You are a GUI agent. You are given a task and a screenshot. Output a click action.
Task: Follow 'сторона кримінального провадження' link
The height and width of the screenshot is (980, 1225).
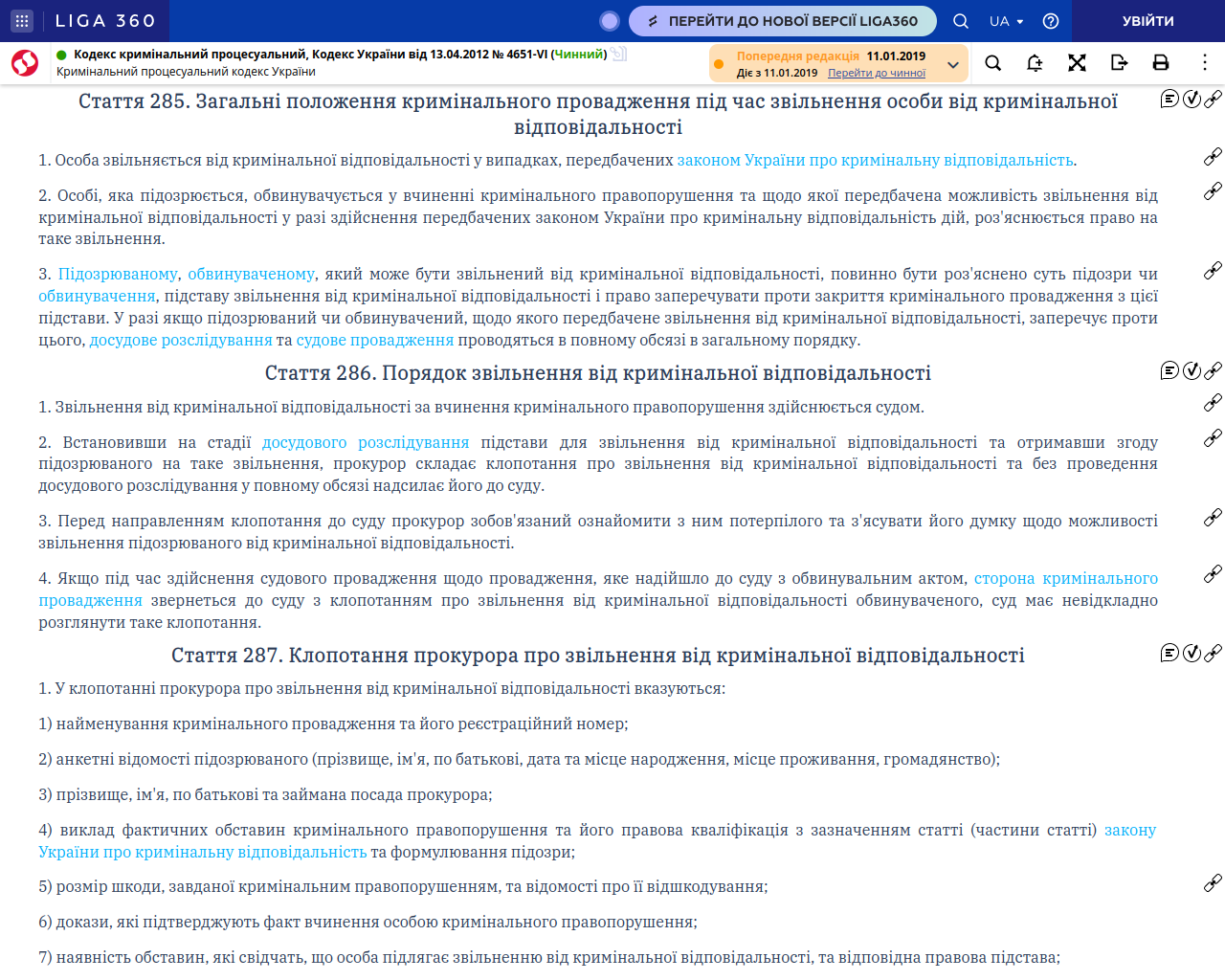pyautogui.click(x=1066, y=579)
